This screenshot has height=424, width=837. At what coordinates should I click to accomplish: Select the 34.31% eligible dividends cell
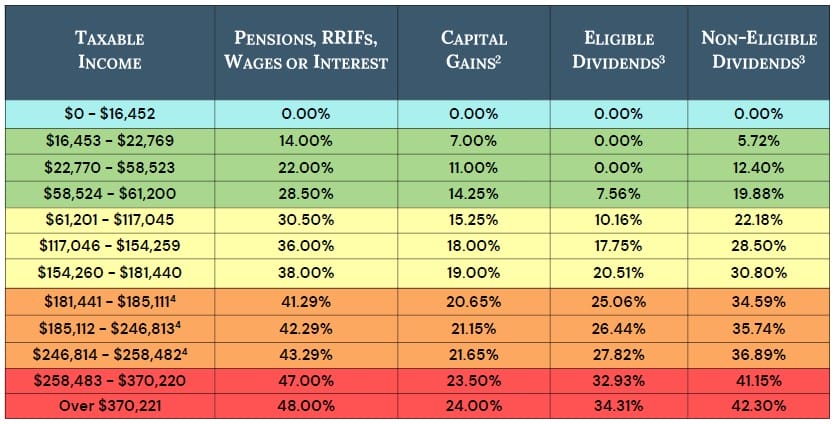pos(619,406)
